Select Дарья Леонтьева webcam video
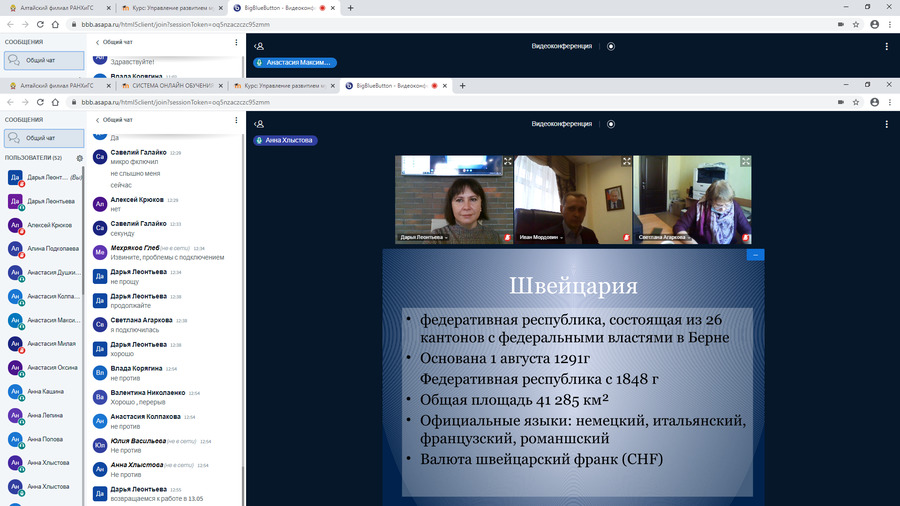This screenshot has height=506, width=900. pos(454,200)
